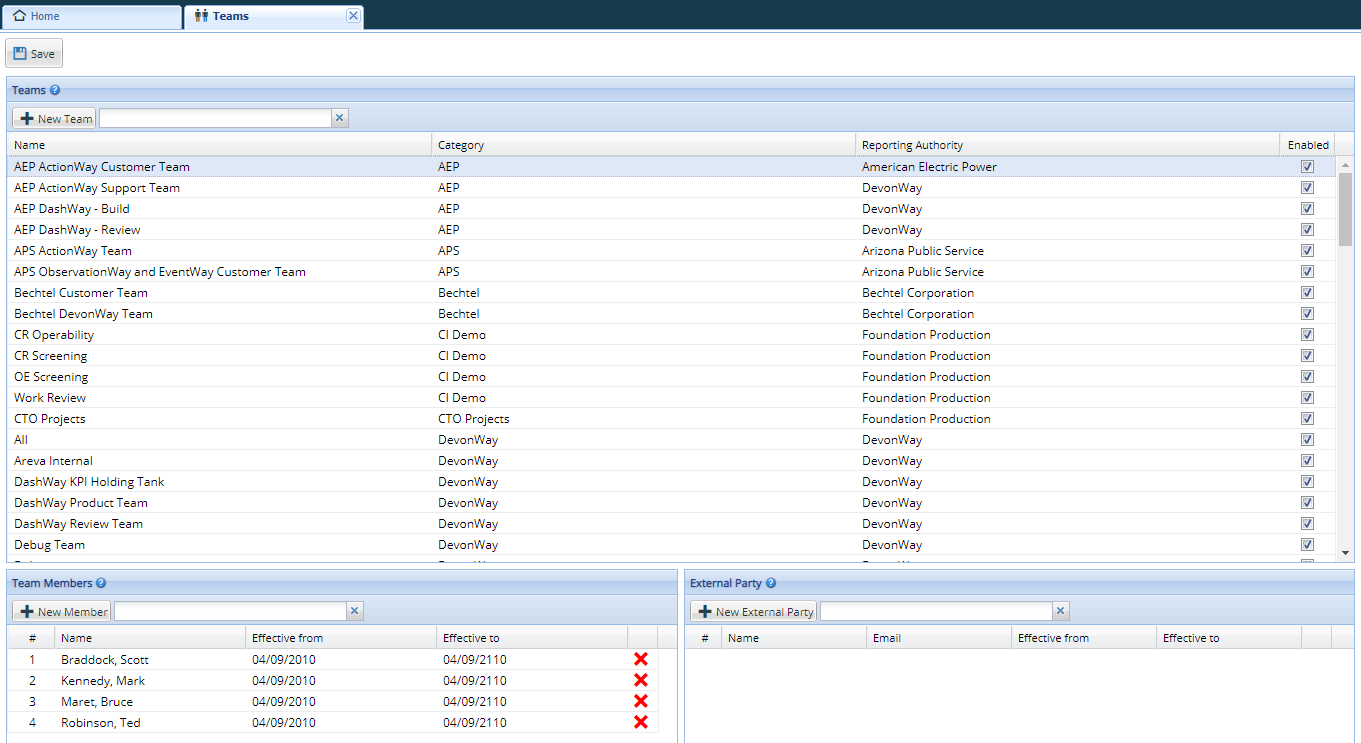Screen dimensions: 1361x743
Task: Click the Teams search input field
Action: tap(215, 118)
